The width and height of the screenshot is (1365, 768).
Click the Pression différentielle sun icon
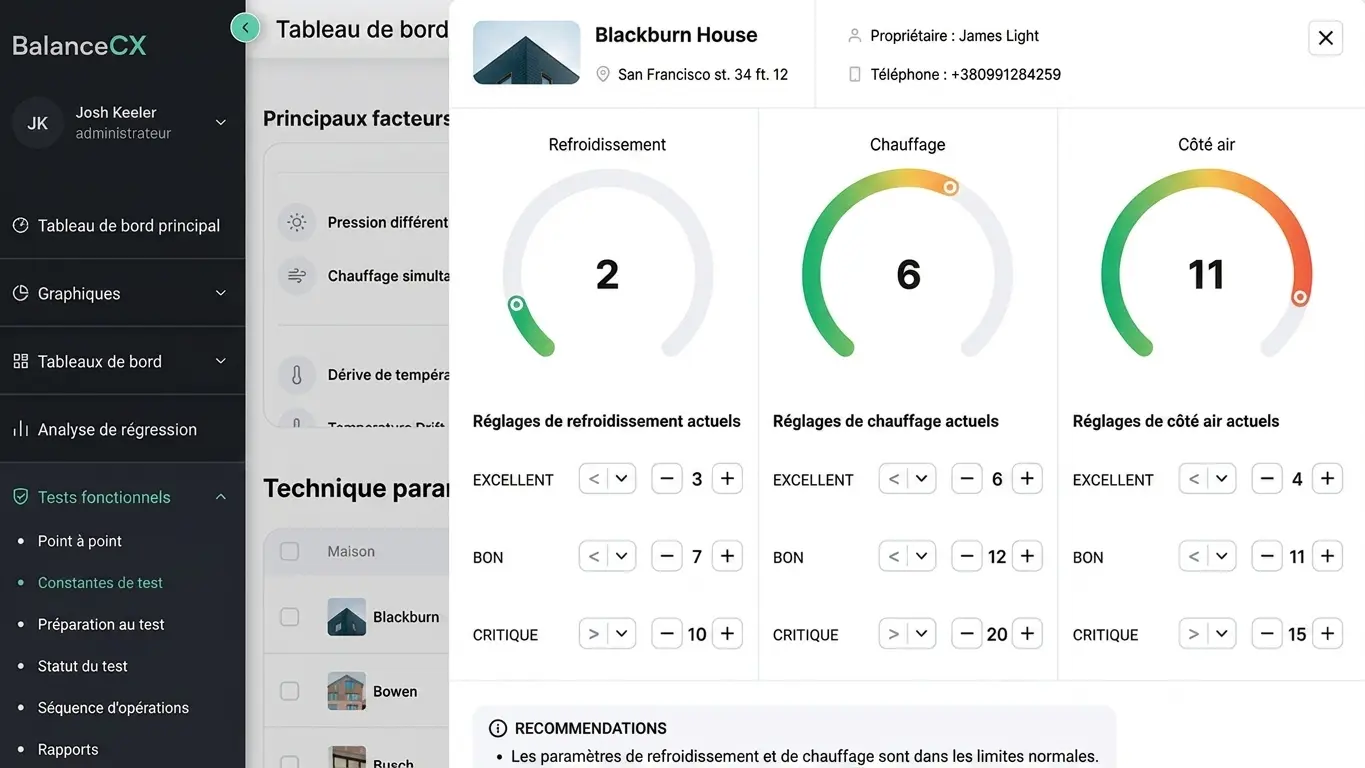coord(296,222)
